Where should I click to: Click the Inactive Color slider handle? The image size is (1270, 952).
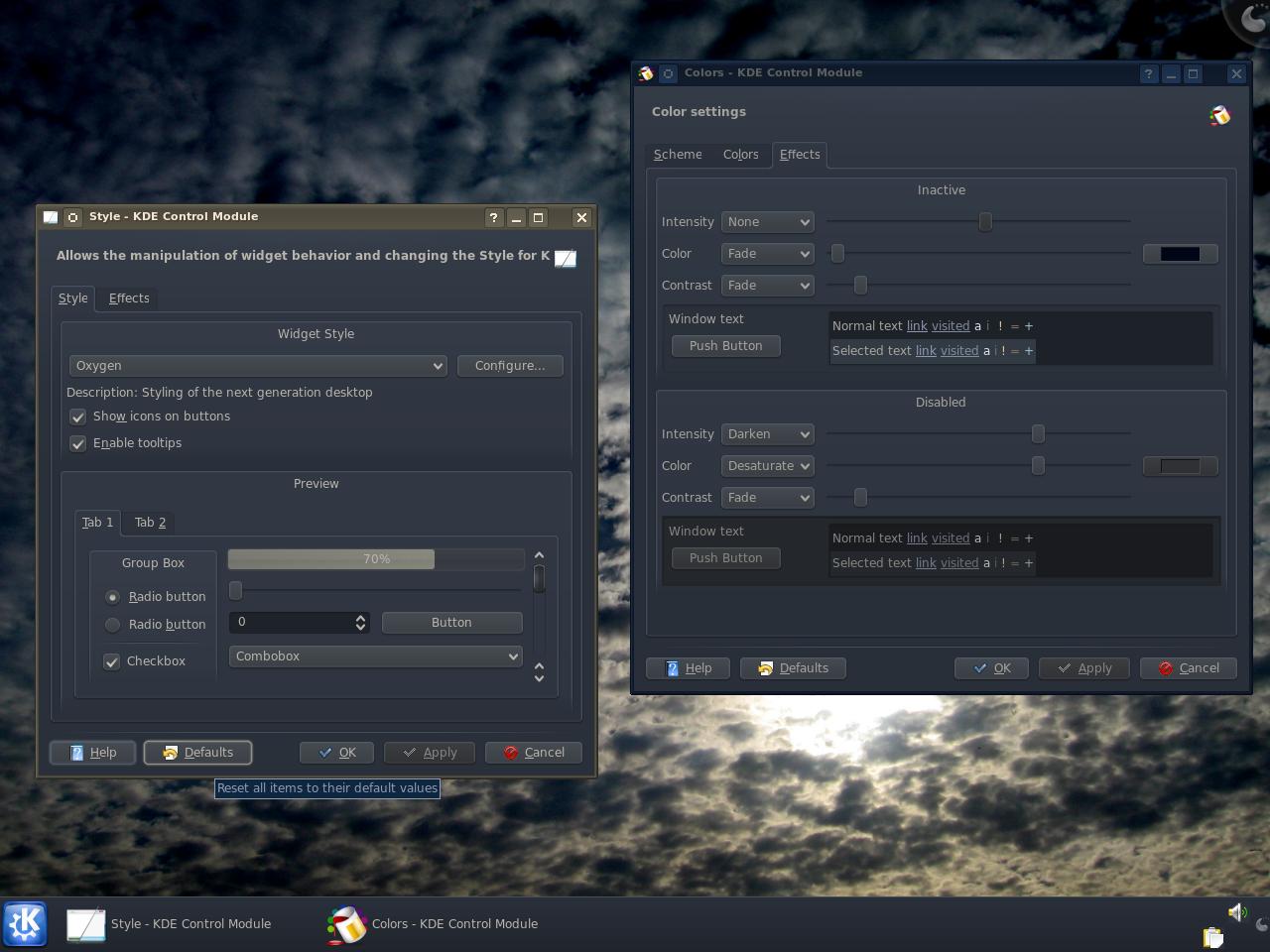coord(837,254)
